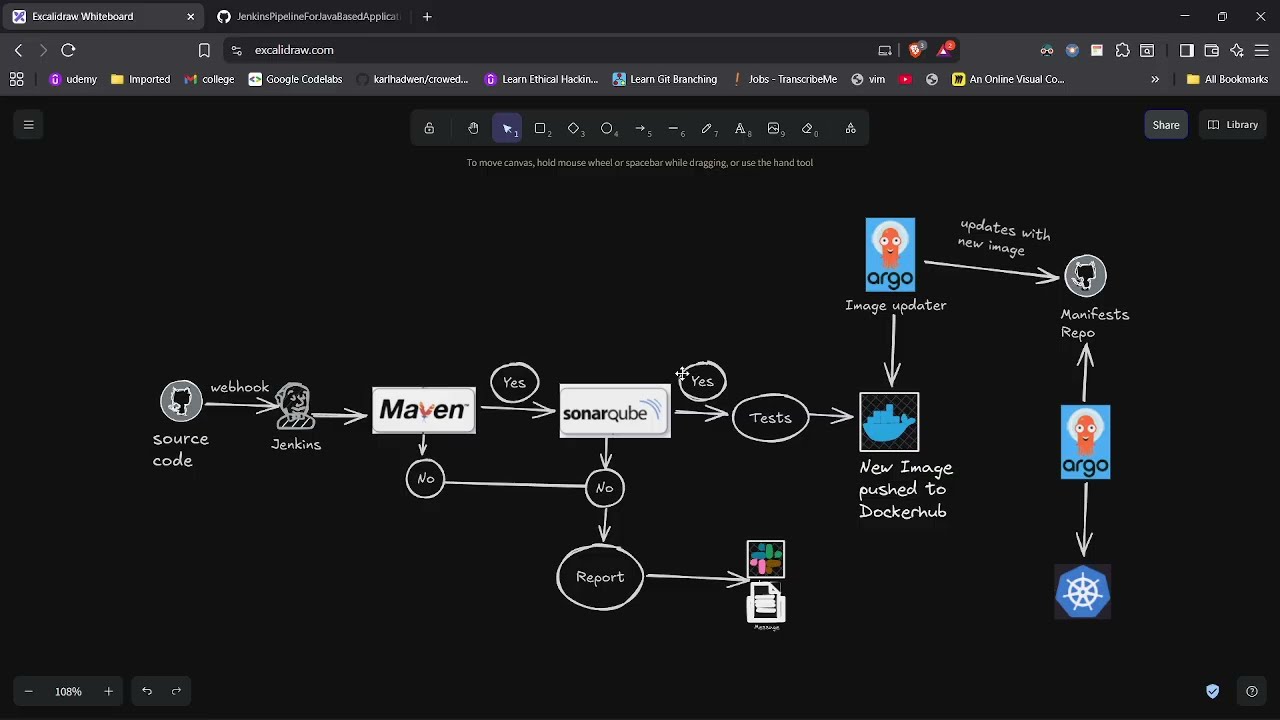Open the udemy bookmark
The image size is (1280, 720).
tap(73, 79)
